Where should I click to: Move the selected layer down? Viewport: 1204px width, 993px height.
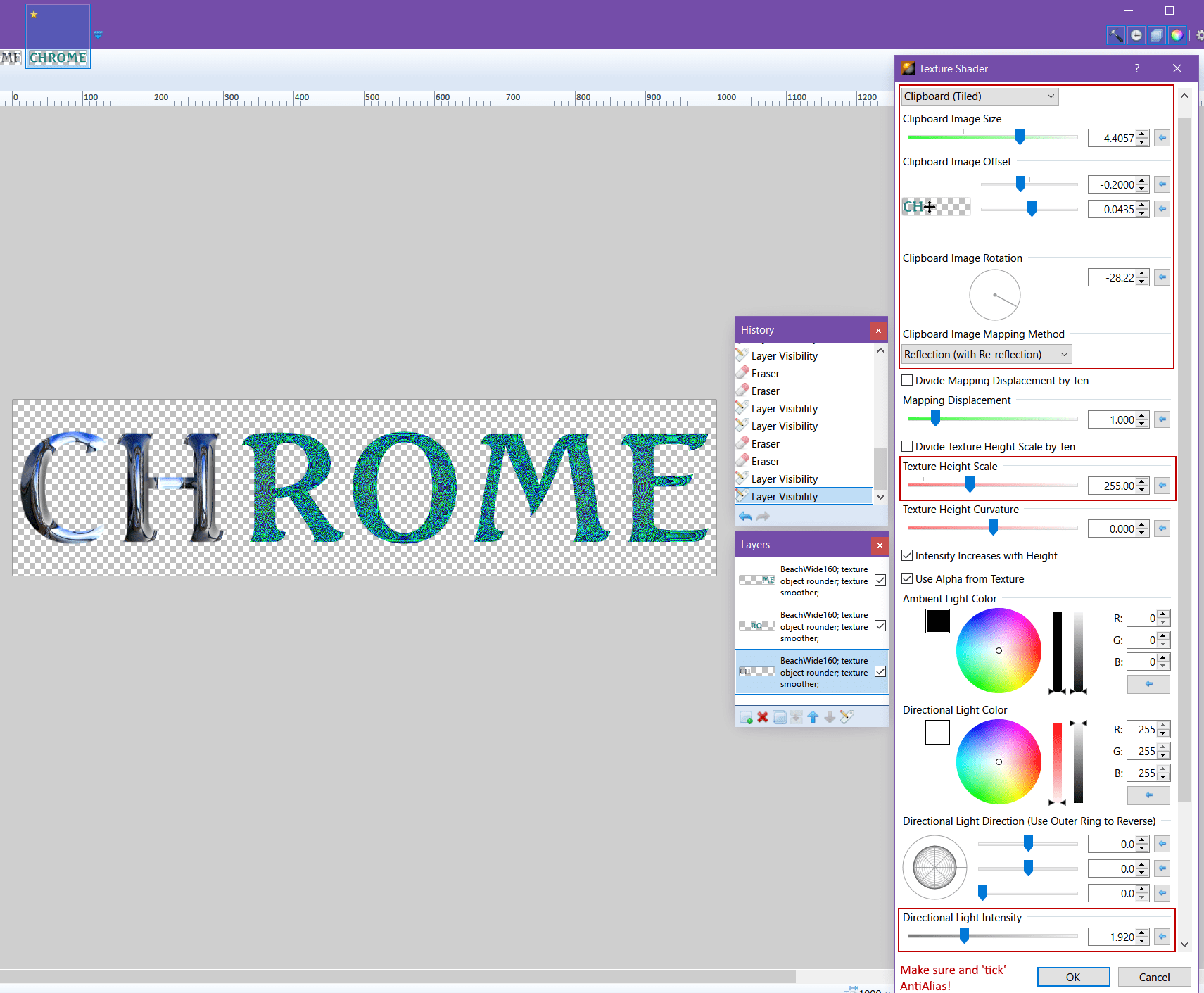(830, 716)
